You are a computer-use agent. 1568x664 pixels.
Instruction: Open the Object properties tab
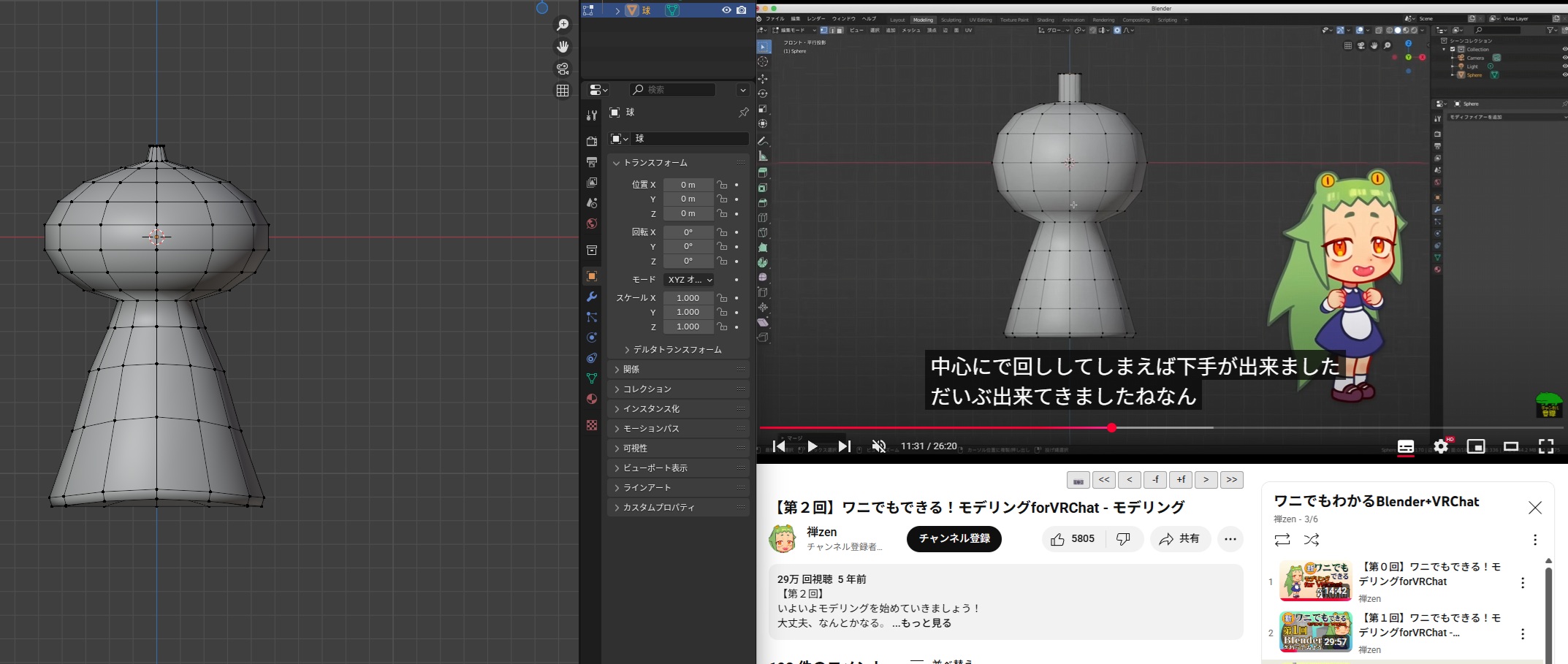(592, 276)
